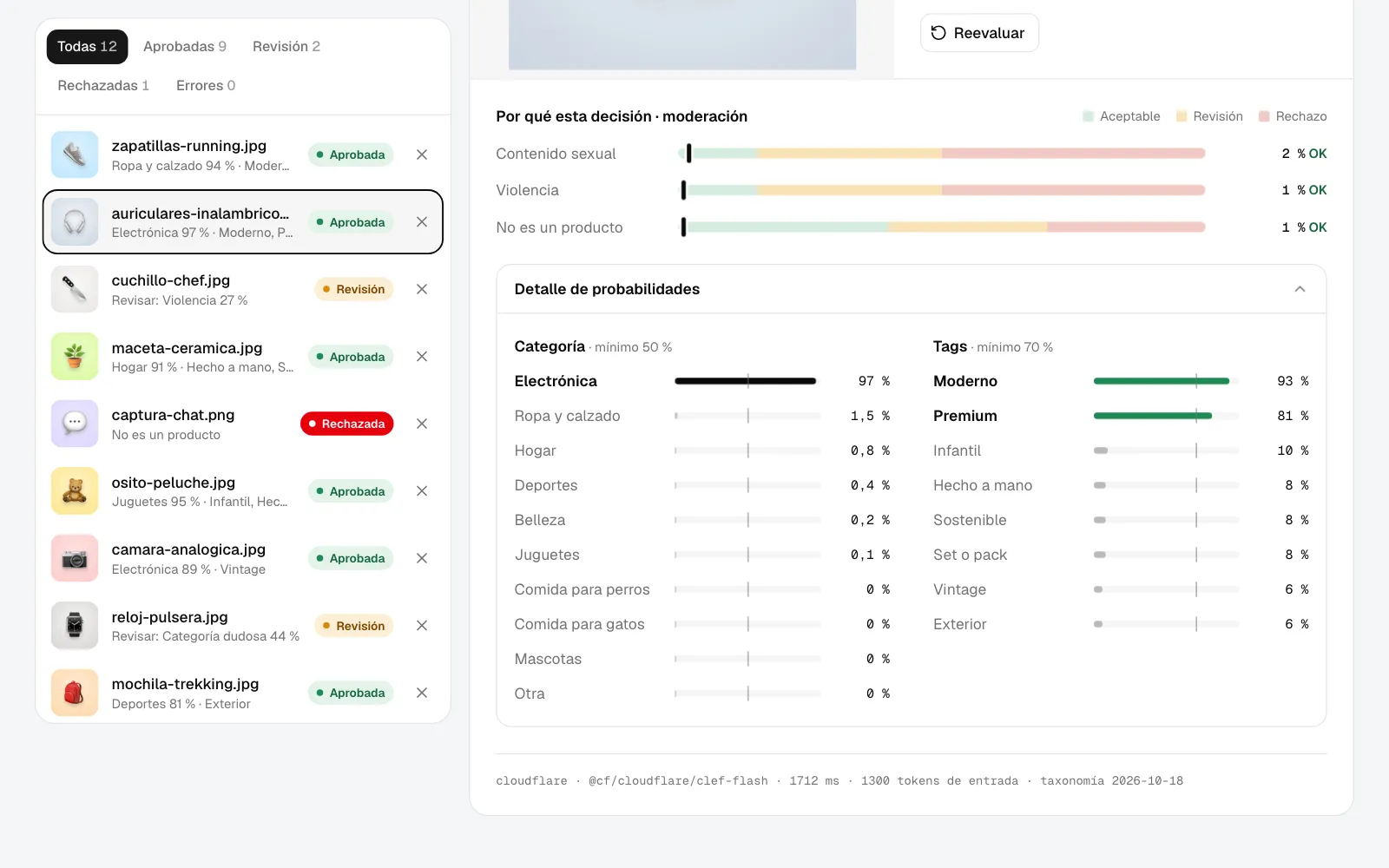Remove auriculares-inalambrico item via X icon

coord(422,222)
